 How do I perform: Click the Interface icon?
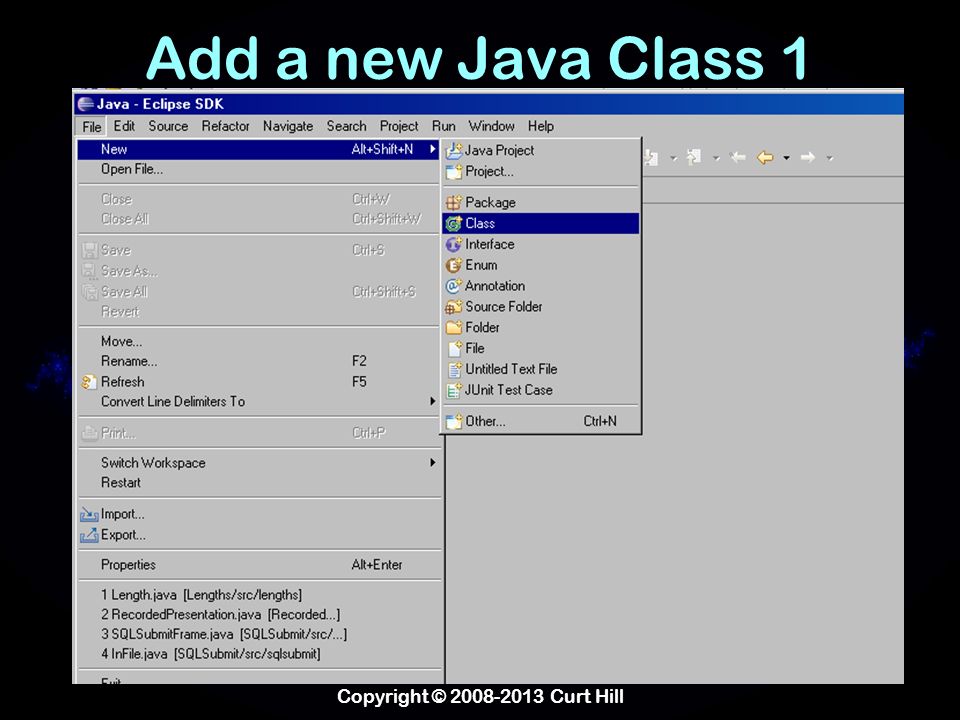pyautogui.click(x=454, y=244)
